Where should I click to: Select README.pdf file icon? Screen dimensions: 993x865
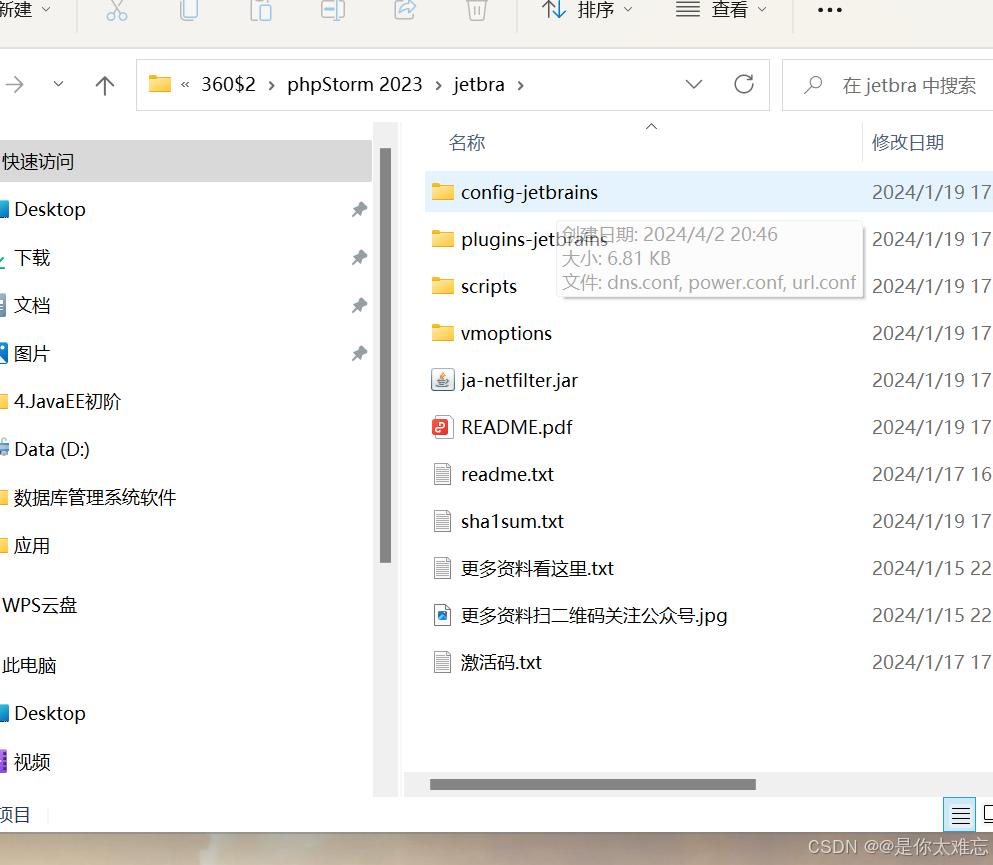click(x=442, y=427)
